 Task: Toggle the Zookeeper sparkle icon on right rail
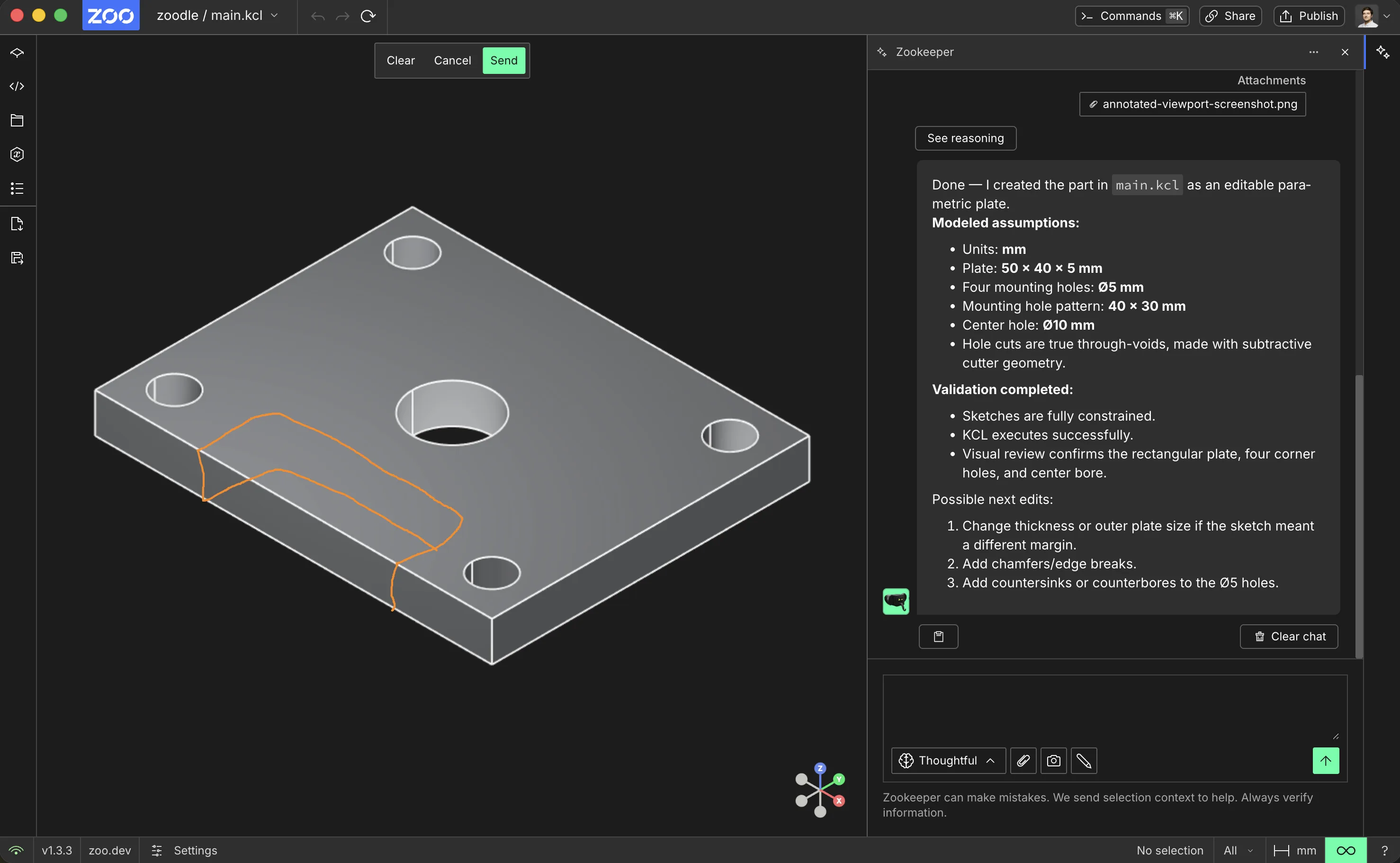pyautogui.click(x=1383, y=52)
